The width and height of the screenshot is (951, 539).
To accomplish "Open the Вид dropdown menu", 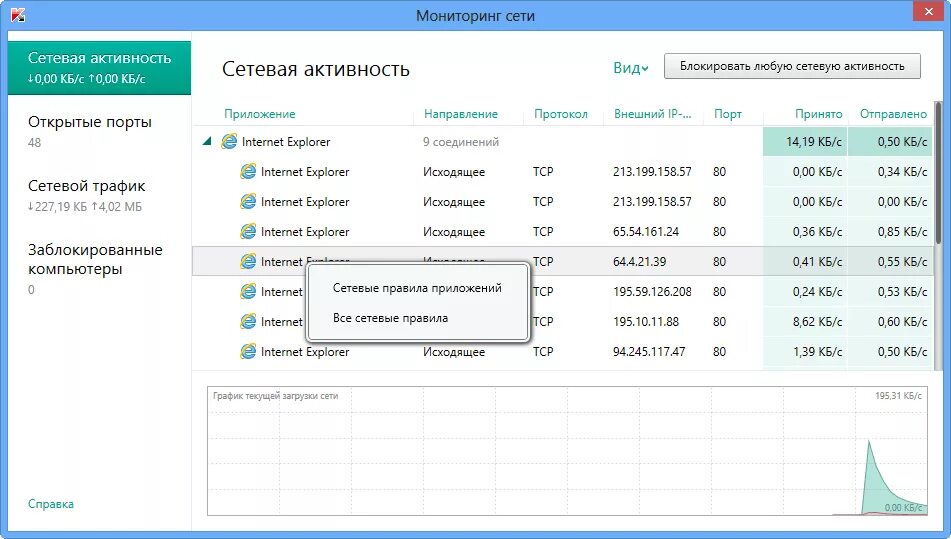I will click(x=631, y=68).
